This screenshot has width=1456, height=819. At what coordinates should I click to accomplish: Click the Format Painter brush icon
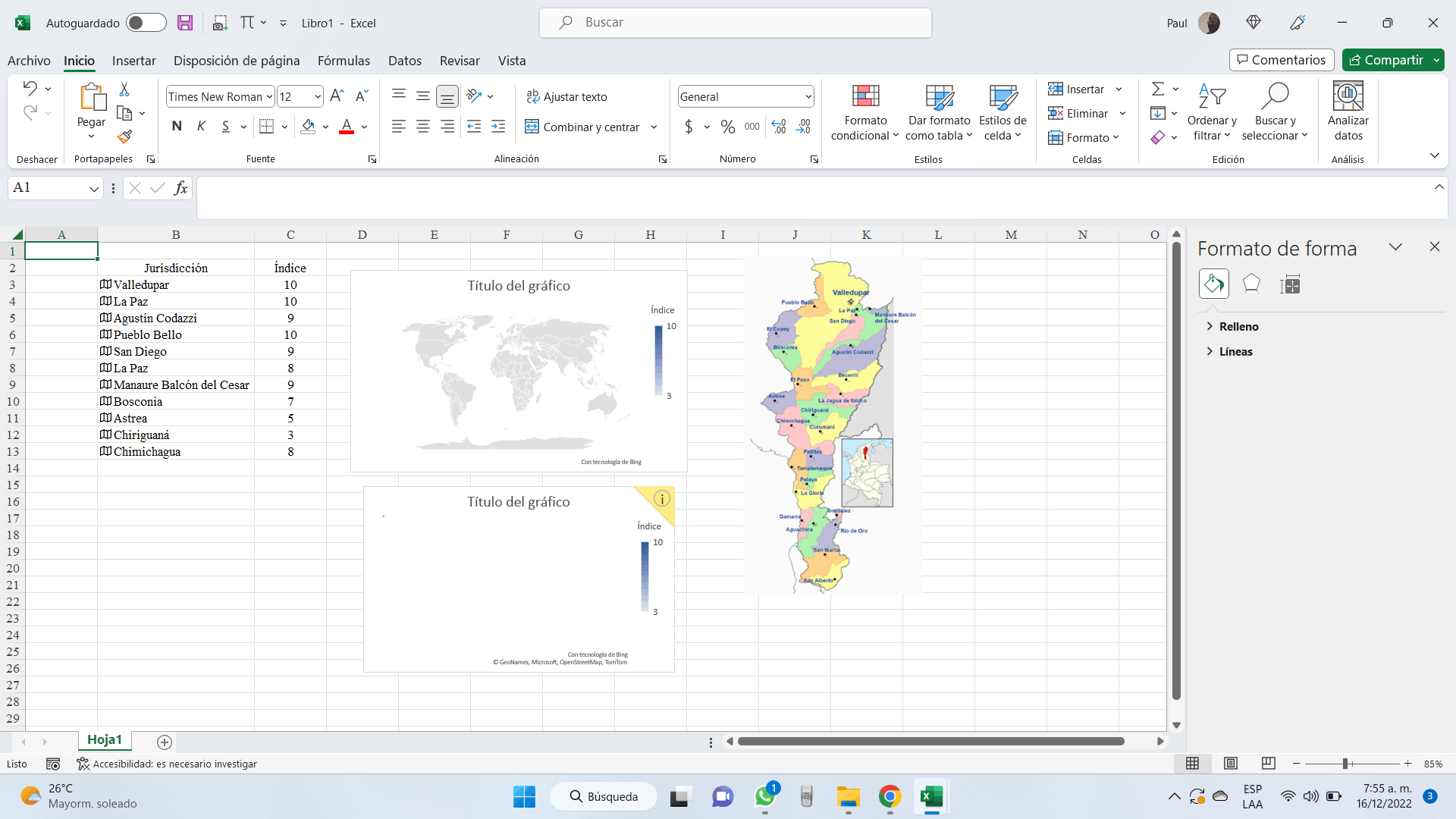125,136
